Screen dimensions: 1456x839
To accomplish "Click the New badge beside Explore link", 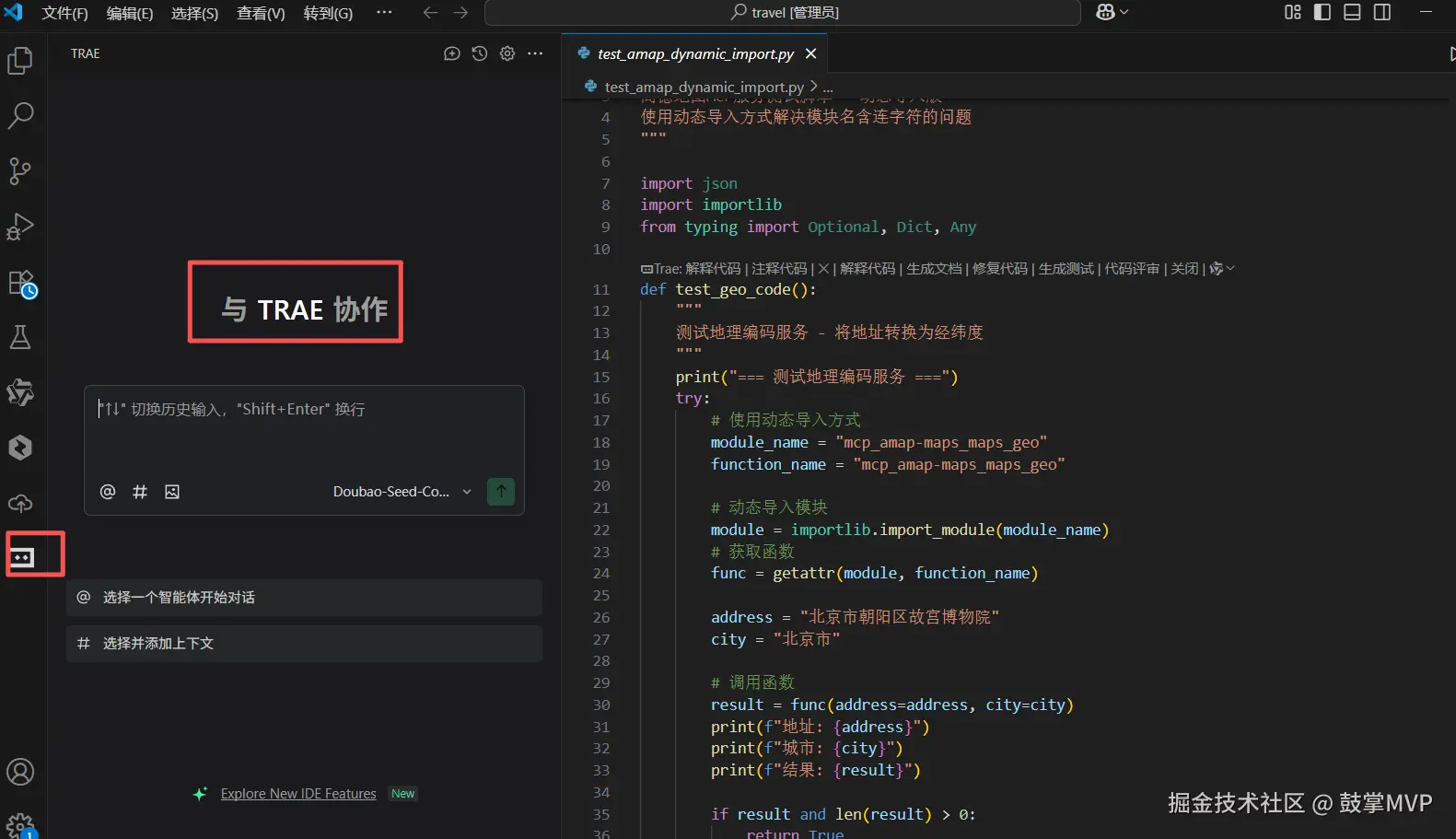I will pyautogui.click(x=403, y=794).
